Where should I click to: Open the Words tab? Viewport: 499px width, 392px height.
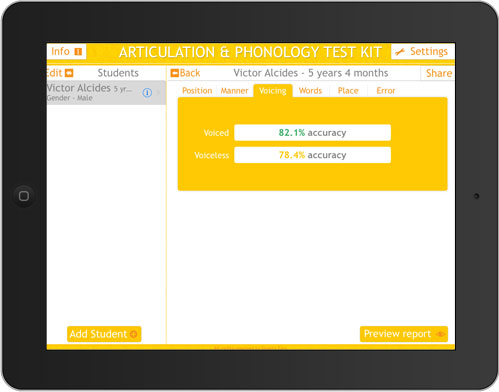click(x=310, y=91)
